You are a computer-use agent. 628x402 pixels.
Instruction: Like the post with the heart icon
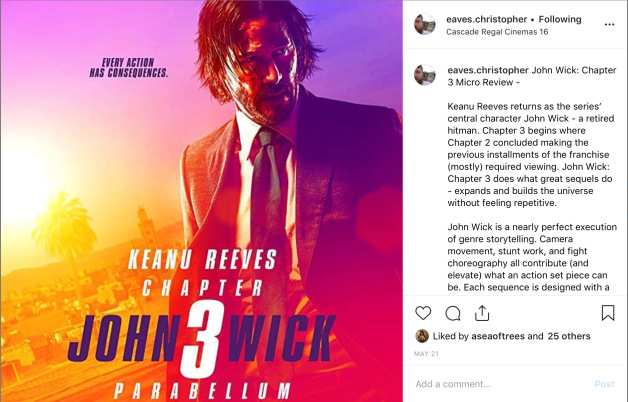coord(423,313)
